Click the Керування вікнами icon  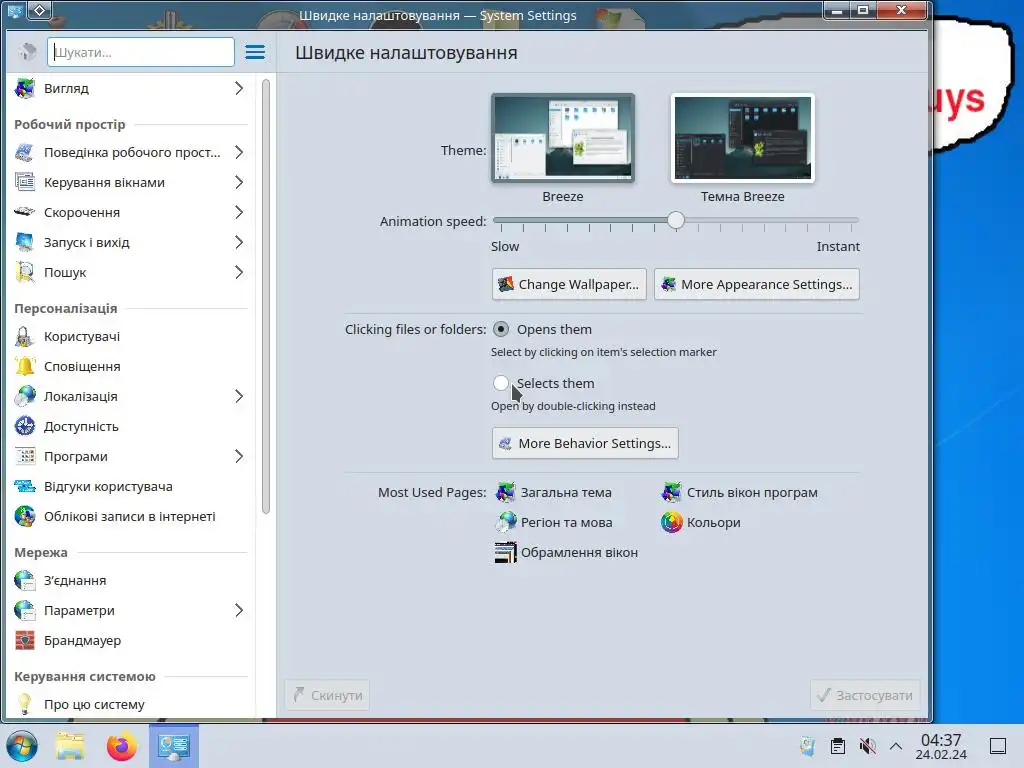[x=25, y=182]
